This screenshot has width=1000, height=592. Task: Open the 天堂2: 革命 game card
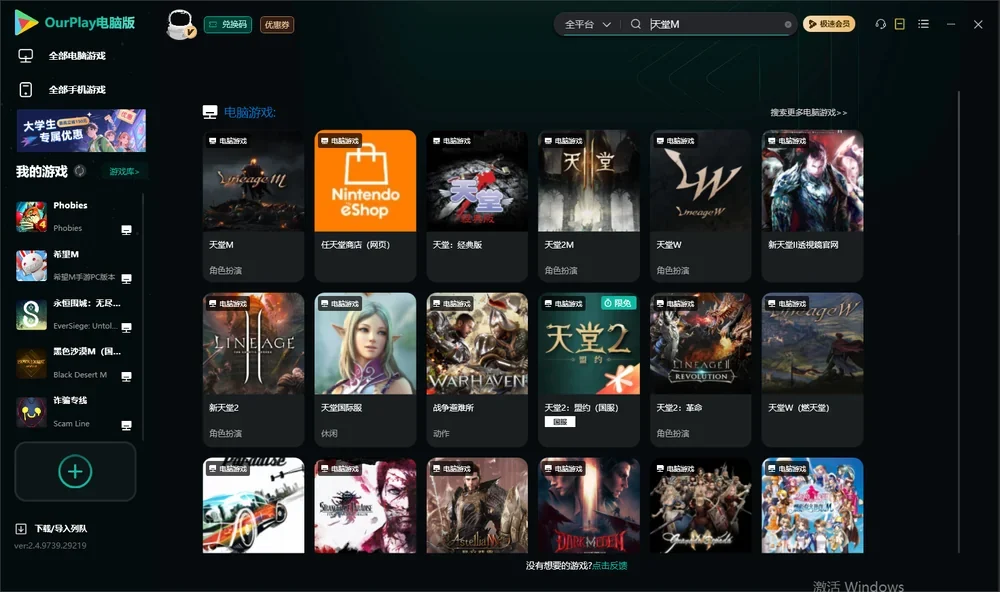(700, 369)
